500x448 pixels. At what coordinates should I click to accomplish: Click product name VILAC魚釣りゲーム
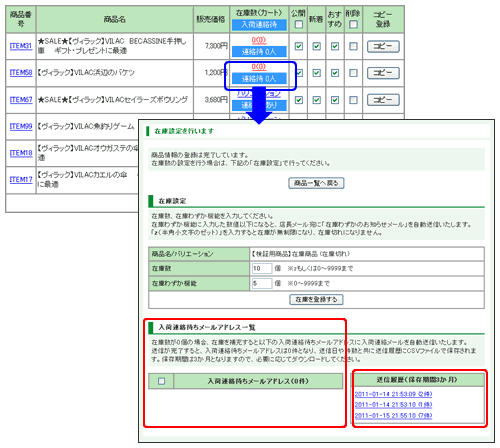click(86, 126)
